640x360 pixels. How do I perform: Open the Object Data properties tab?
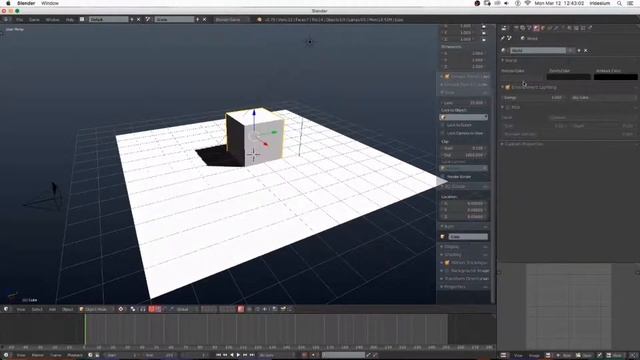[x=563, y=28]
